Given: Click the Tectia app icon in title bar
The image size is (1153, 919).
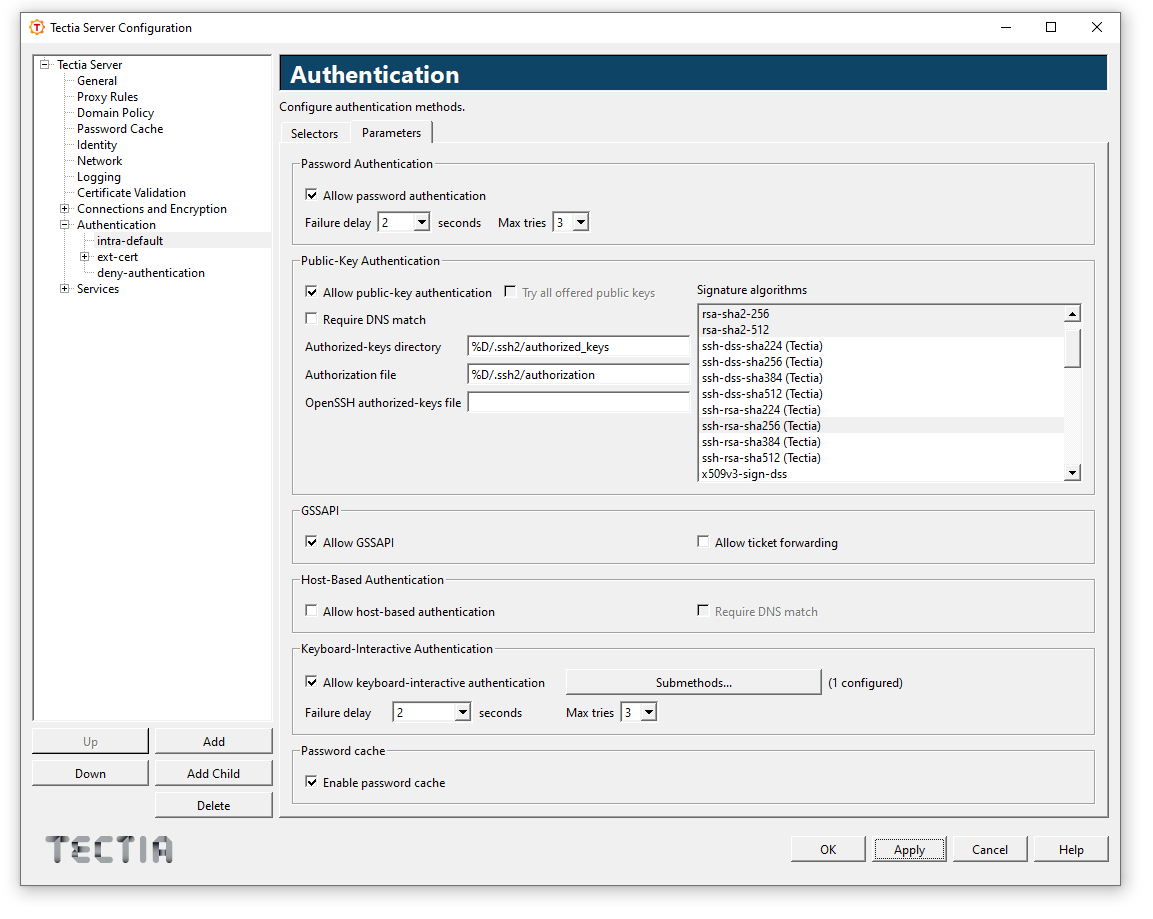Looking at the screenshot, I should (x=37, y=27).
